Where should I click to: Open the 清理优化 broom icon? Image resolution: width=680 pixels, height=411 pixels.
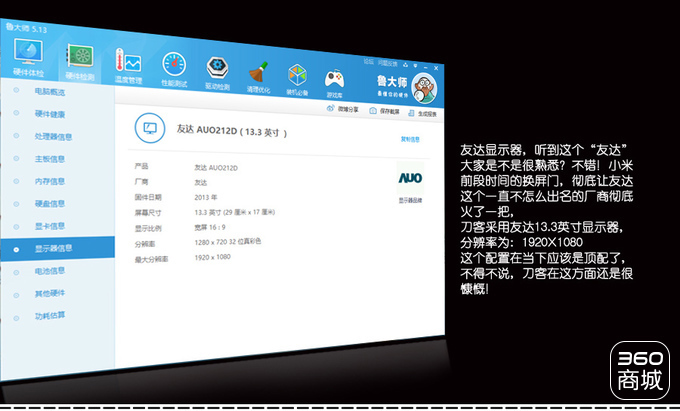point(258,72)
